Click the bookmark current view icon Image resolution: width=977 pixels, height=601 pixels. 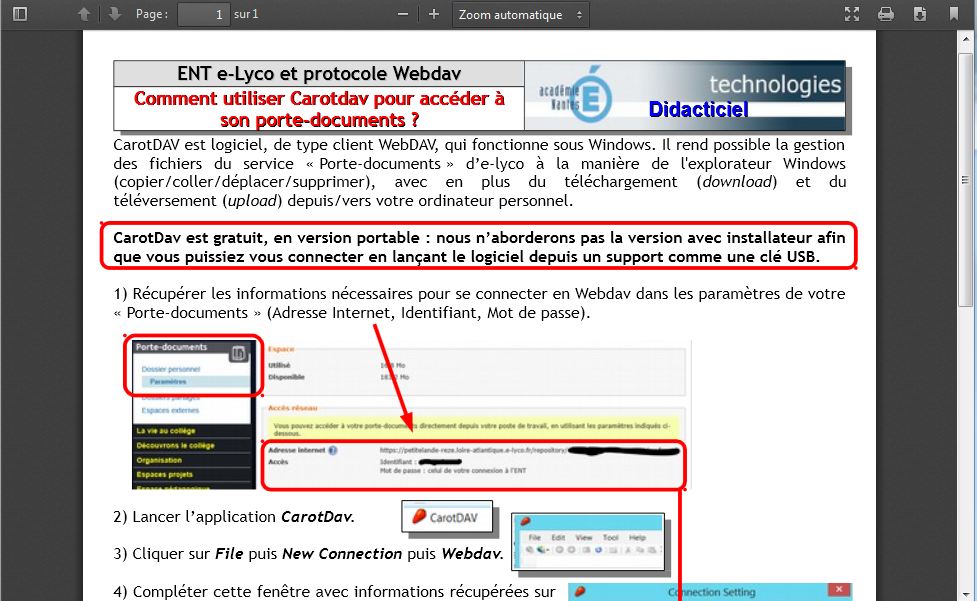point(953,14)
